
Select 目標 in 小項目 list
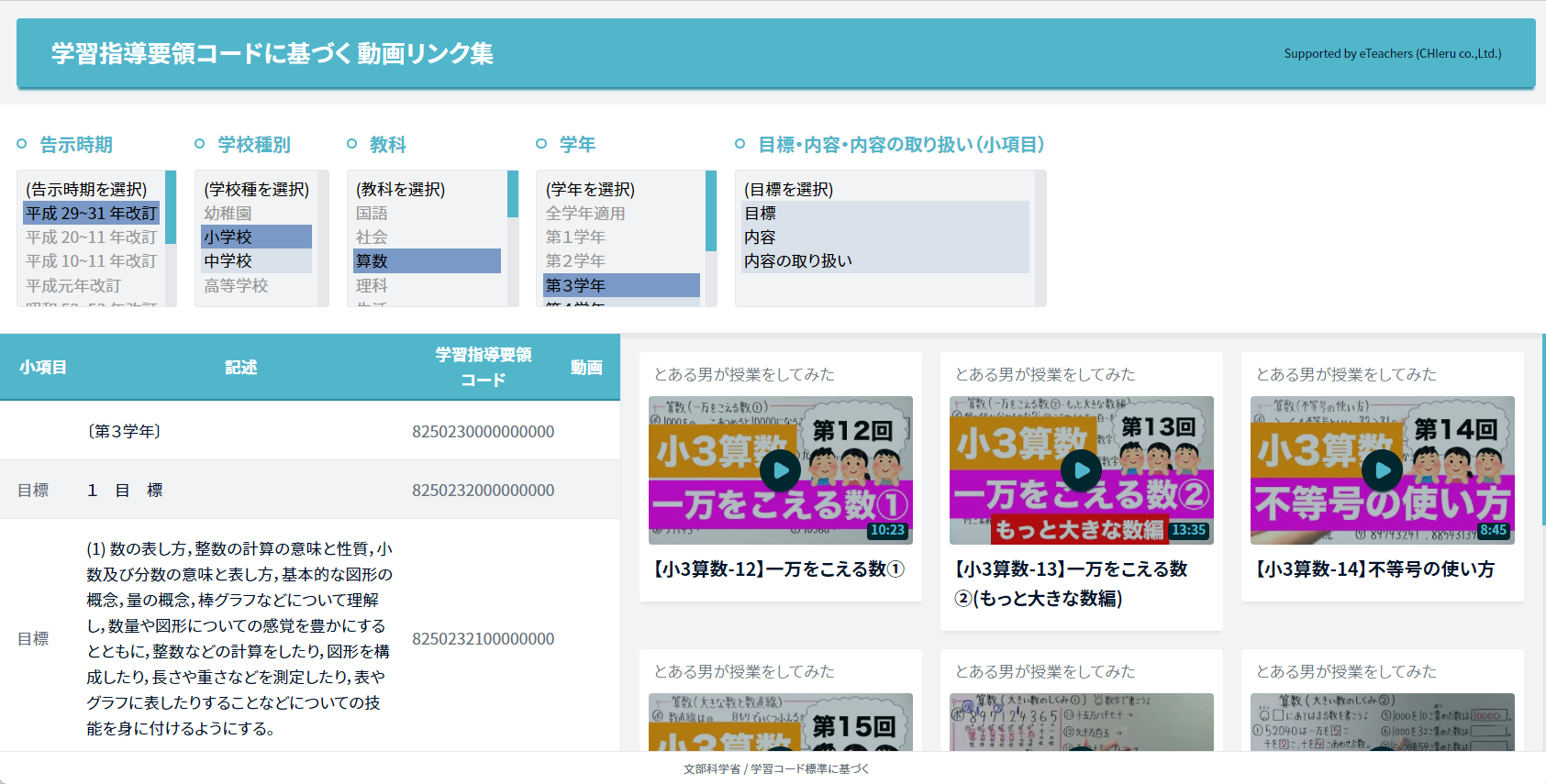click(x=885, y=213)
